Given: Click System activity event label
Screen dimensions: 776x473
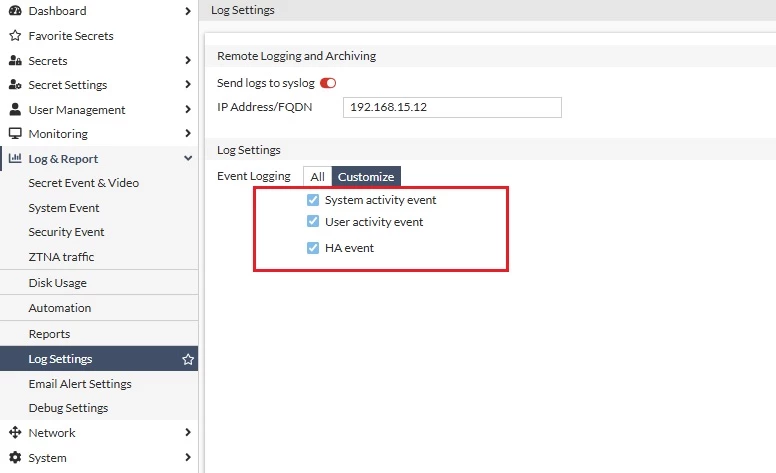Looking at the screenshot, I should coord(381,200).
